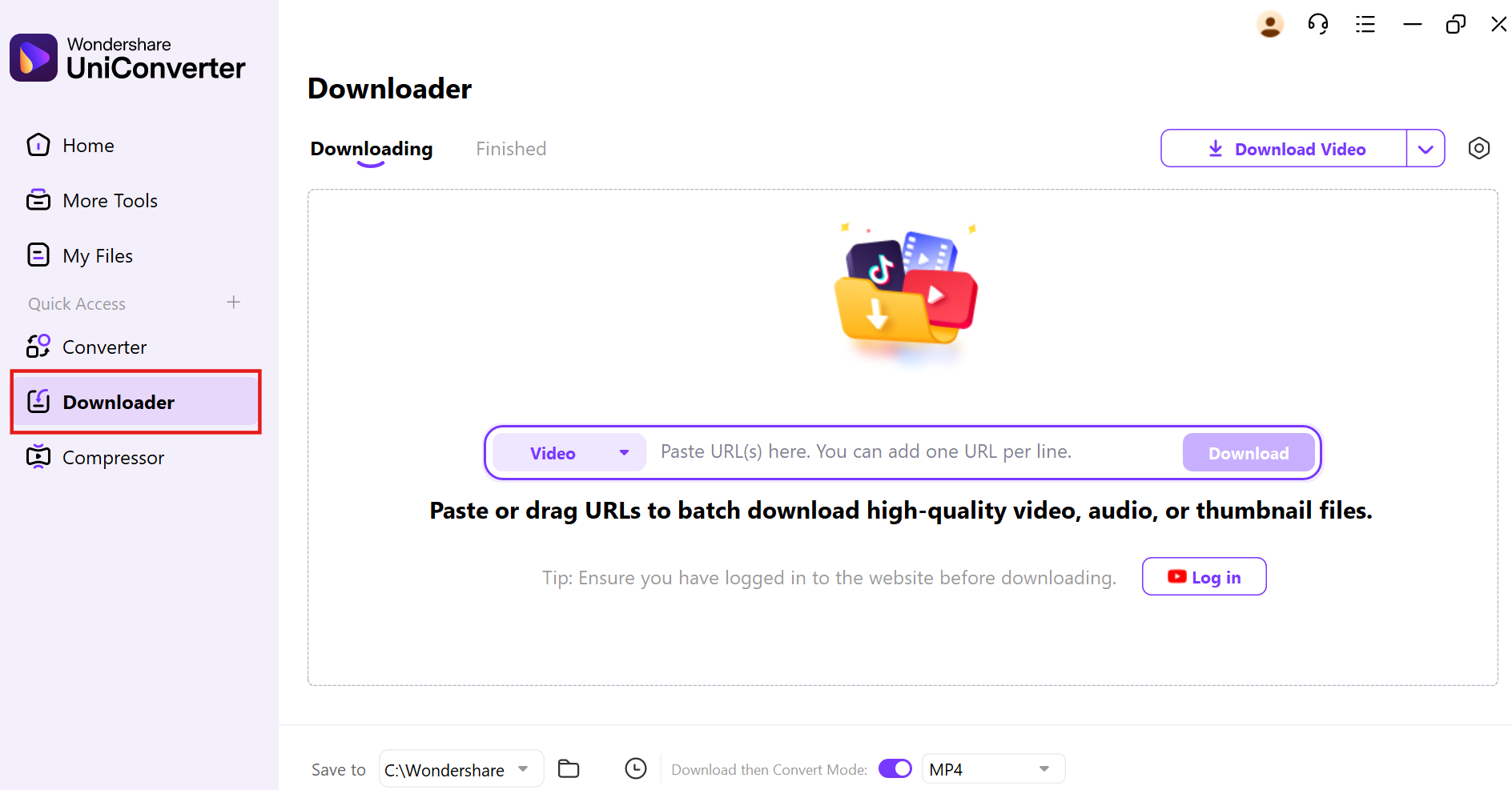The width and height of the screenshot is (1512, 790).
Task: Open the save location folder icon
Action: click(x=569, y=769)
